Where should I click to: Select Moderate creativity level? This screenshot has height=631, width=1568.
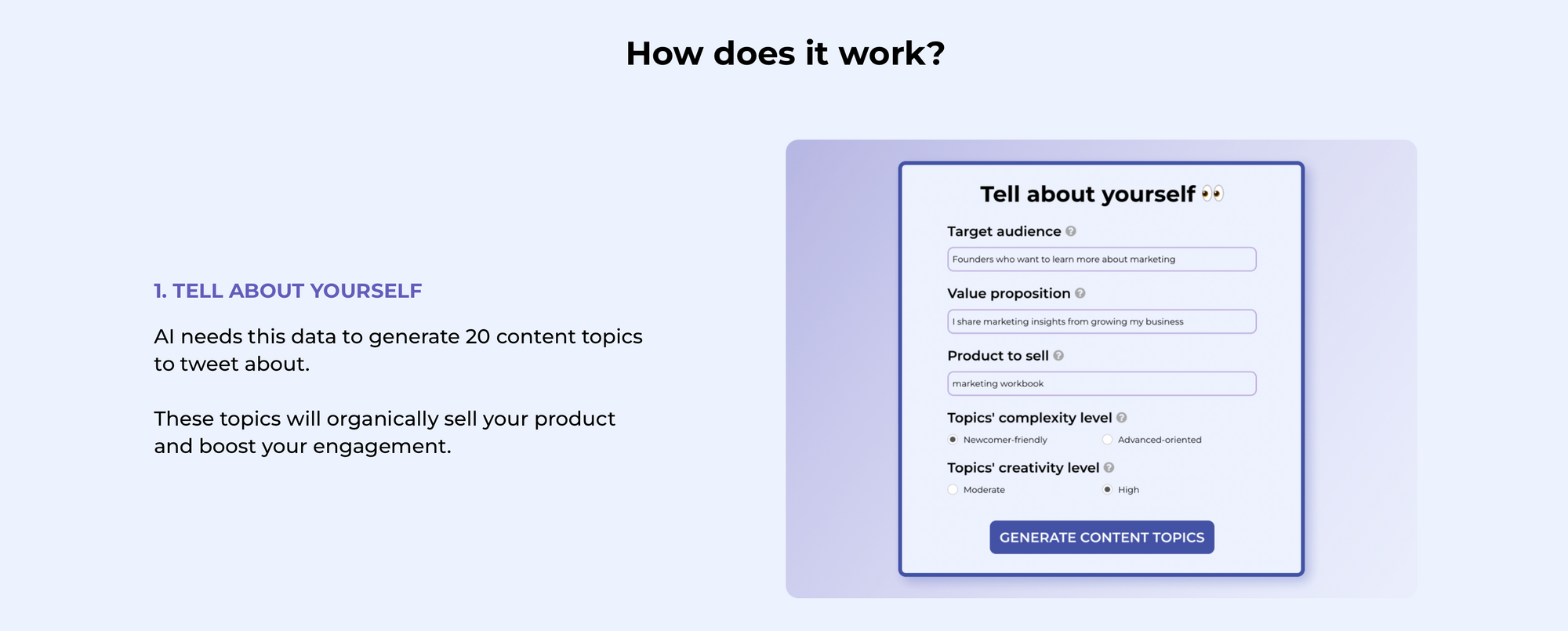953,490
